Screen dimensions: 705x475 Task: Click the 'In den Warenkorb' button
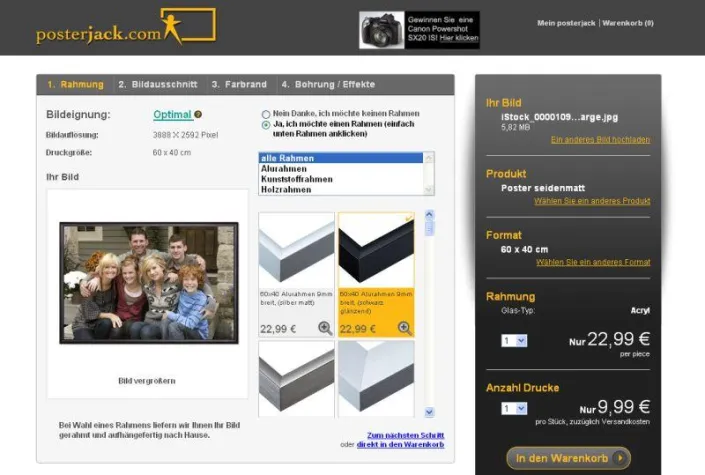click(568, 458)
